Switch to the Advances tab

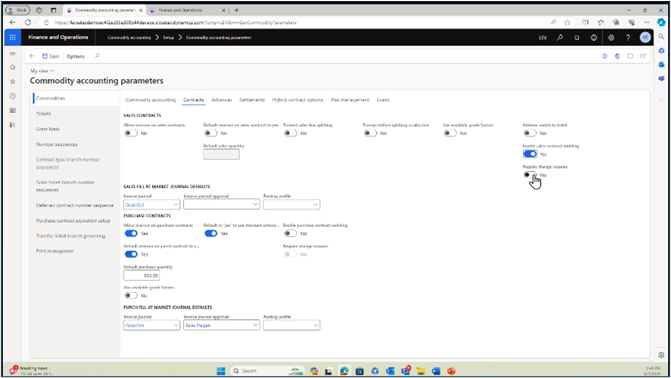click(222, 100)
